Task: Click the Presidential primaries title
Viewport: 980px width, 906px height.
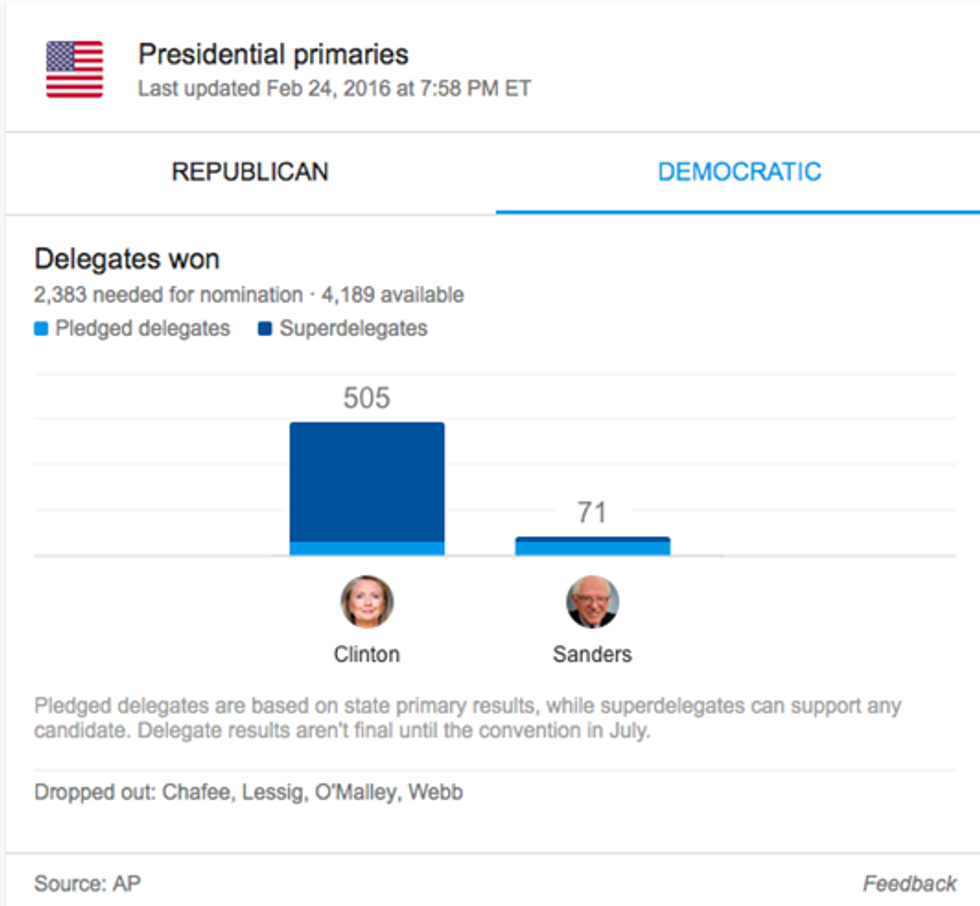Action: tap(273, 54)
